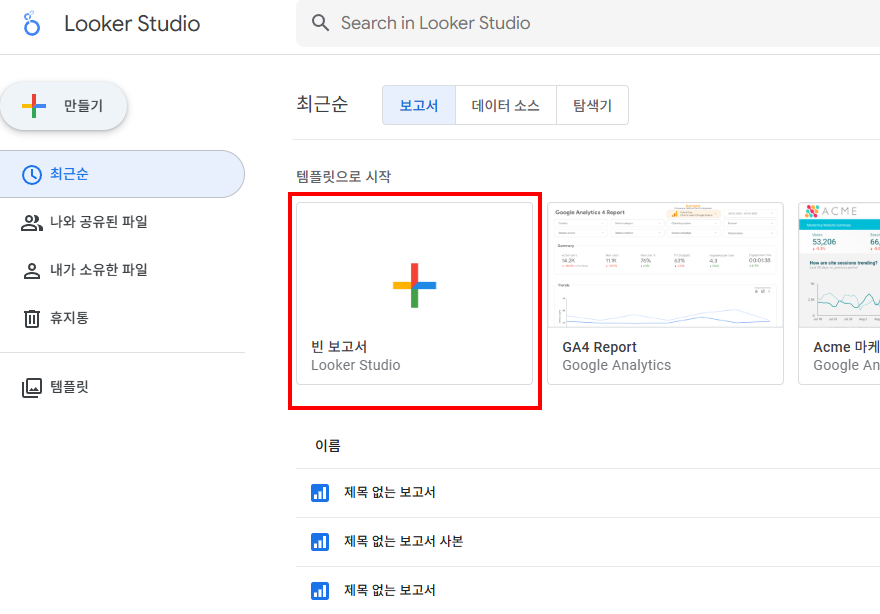The height and width of the screenshot is (614, 880).
Task: Open the Acme marketing template thumbnail
Action: point(840,265)
